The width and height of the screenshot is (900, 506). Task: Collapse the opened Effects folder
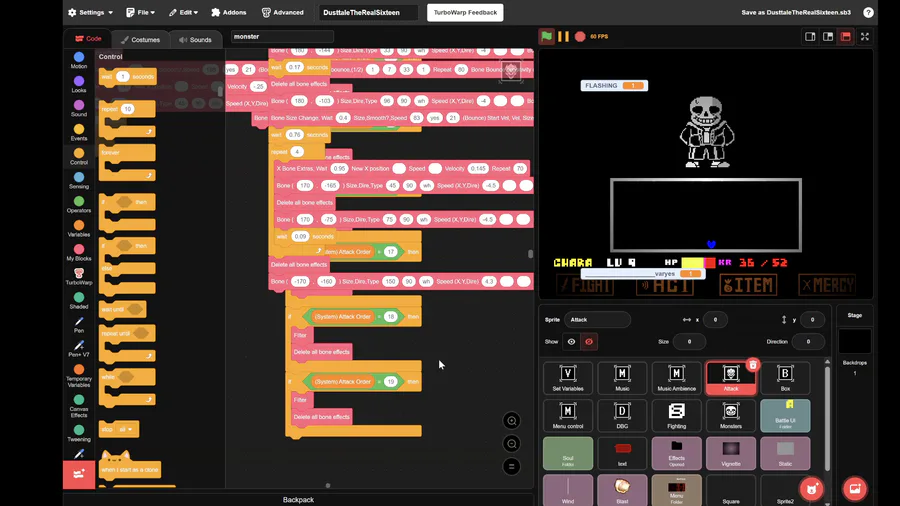(676, 453)
